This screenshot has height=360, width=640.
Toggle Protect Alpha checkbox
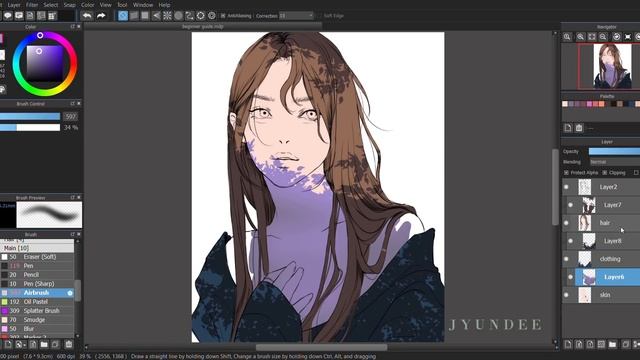[566, 173]
